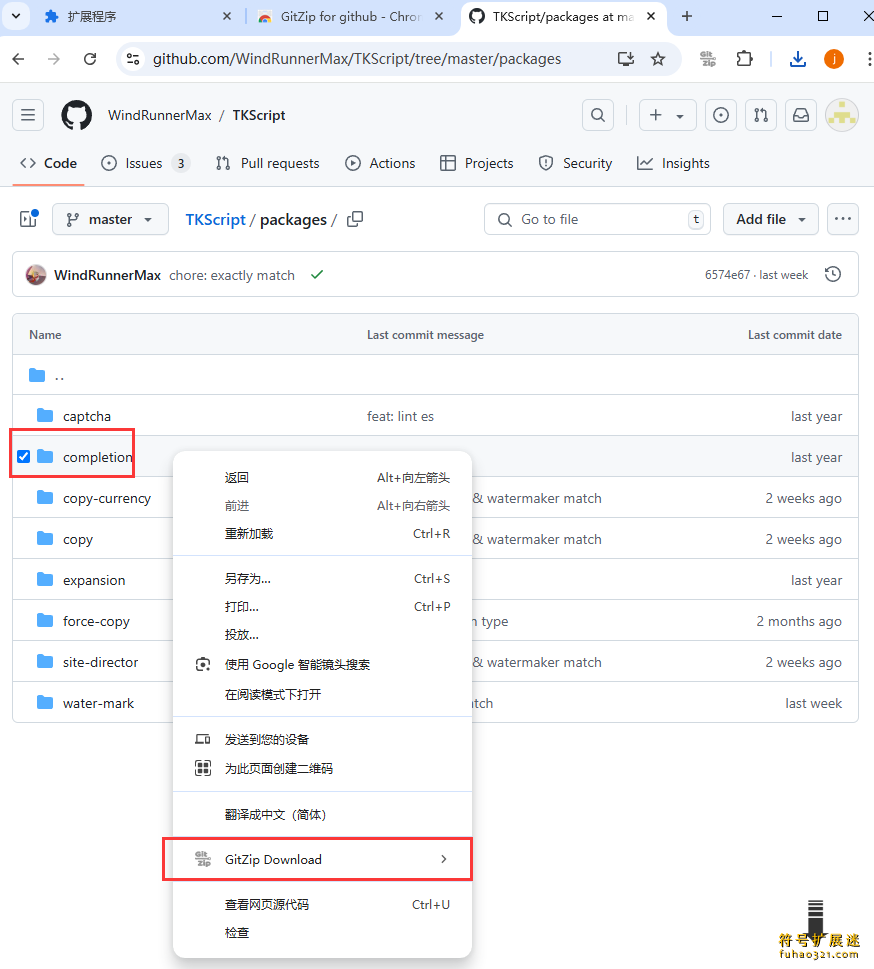This screenshot has width=874, height=969.
Task: Open the more options ellipsis button
Action: point(842,219)
